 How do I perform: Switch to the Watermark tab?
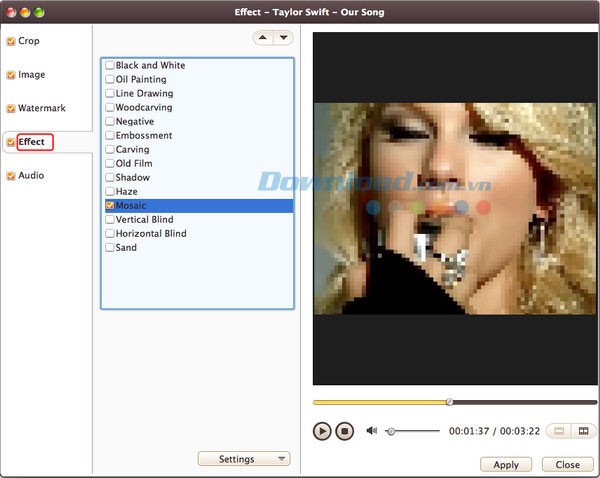(41, 108)
